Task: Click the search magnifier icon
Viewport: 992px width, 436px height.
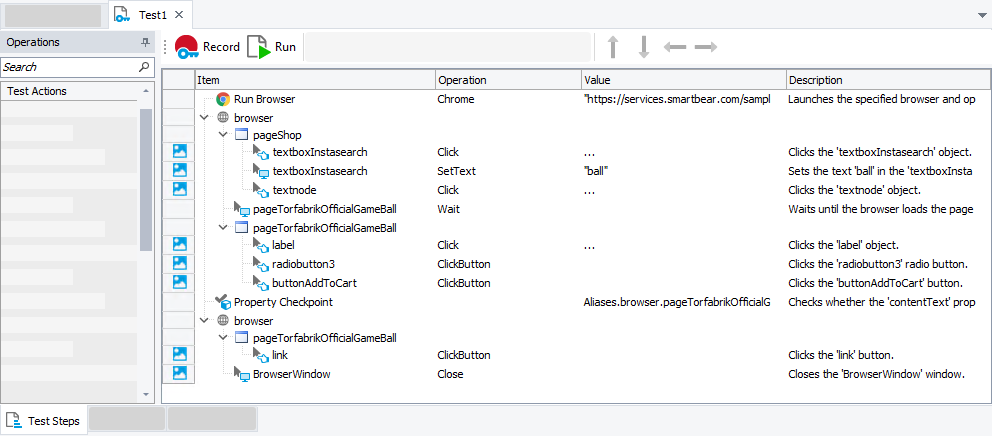Action: [144, 67]
